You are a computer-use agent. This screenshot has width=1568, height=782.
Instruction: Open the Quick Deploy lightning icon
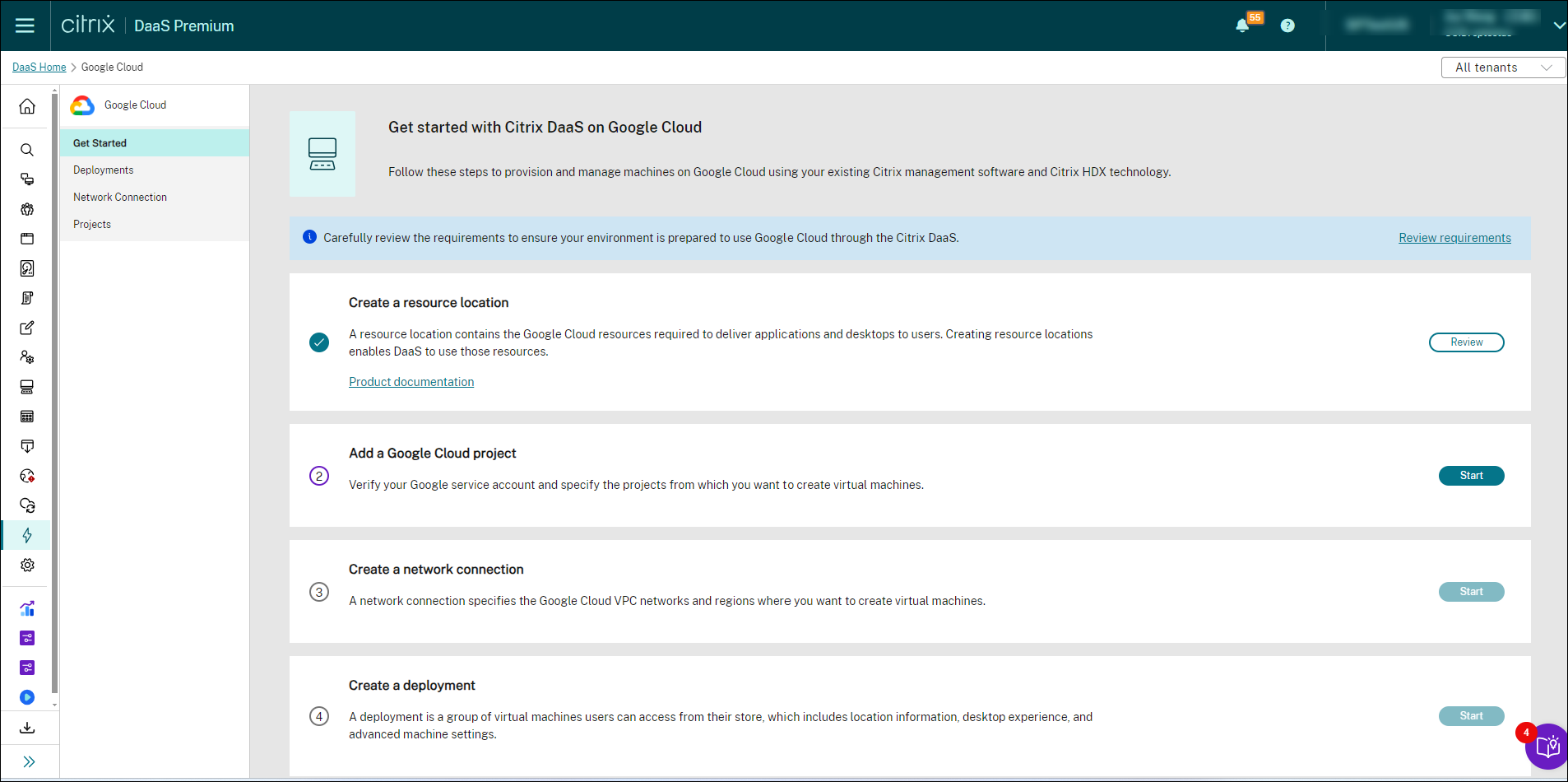pyautogui.click(x=27, y=536)
